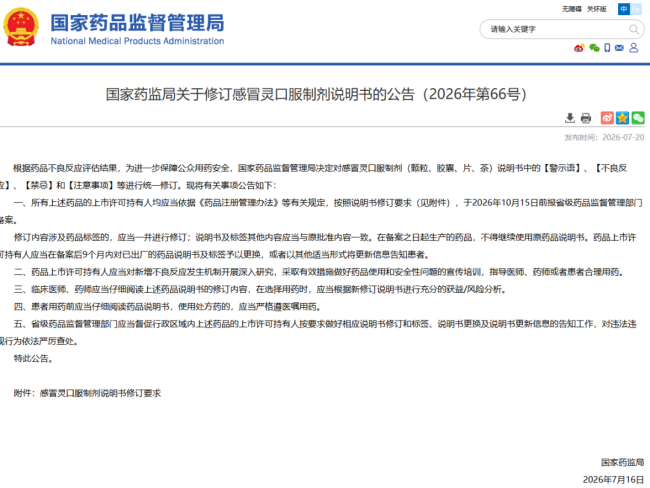Open the 无障碍 accessibility link
650x488 pixels.
pyautogui.click(x=572, y=9)
